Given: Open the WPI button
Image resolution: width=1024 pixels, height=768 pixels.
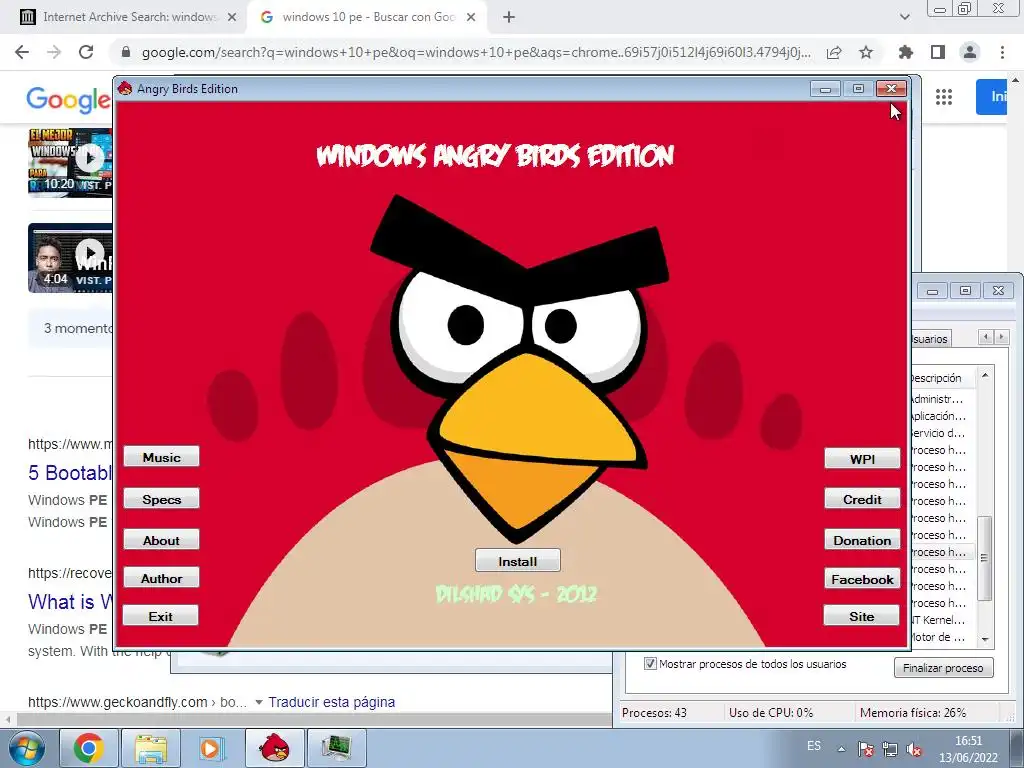Looking at the screenshot, I should click(862, 458).
